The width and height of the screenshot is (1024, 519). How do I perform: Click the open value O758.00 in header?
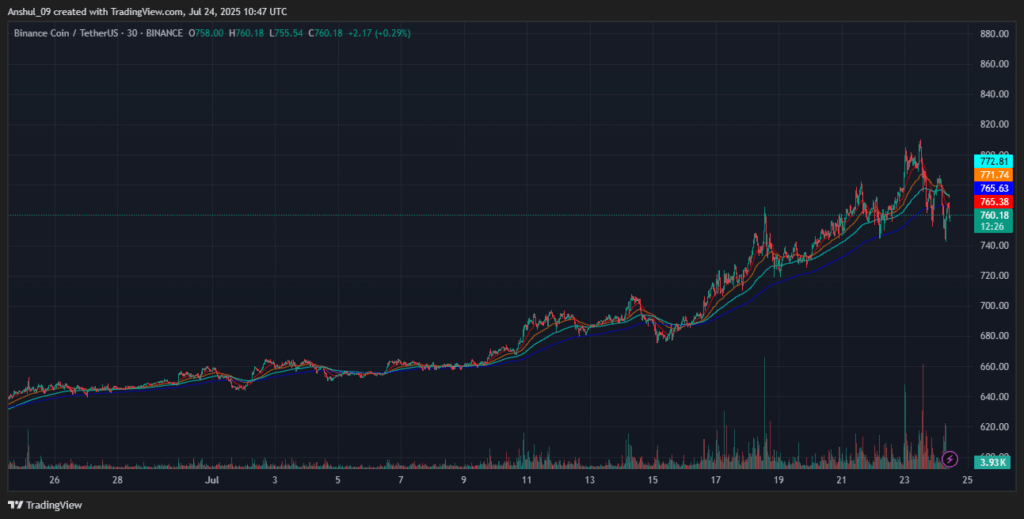click(x=206, y=33)
